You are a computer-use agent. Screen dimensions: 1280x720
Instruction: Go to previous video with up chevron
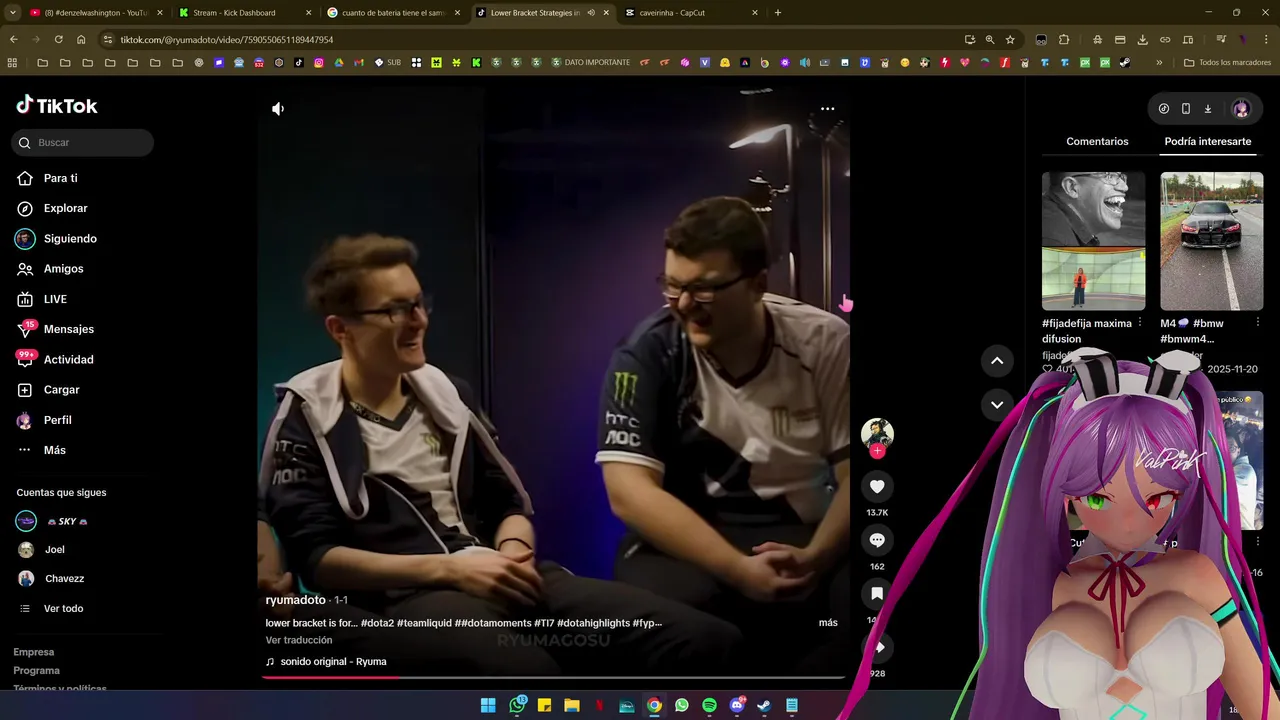coord(997,361)
